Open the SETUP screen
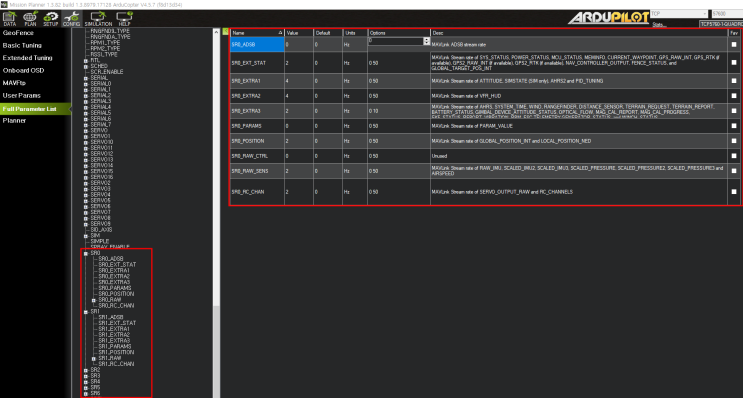The height and width of the screenshot is (398, 743). [x=51, y=19]
